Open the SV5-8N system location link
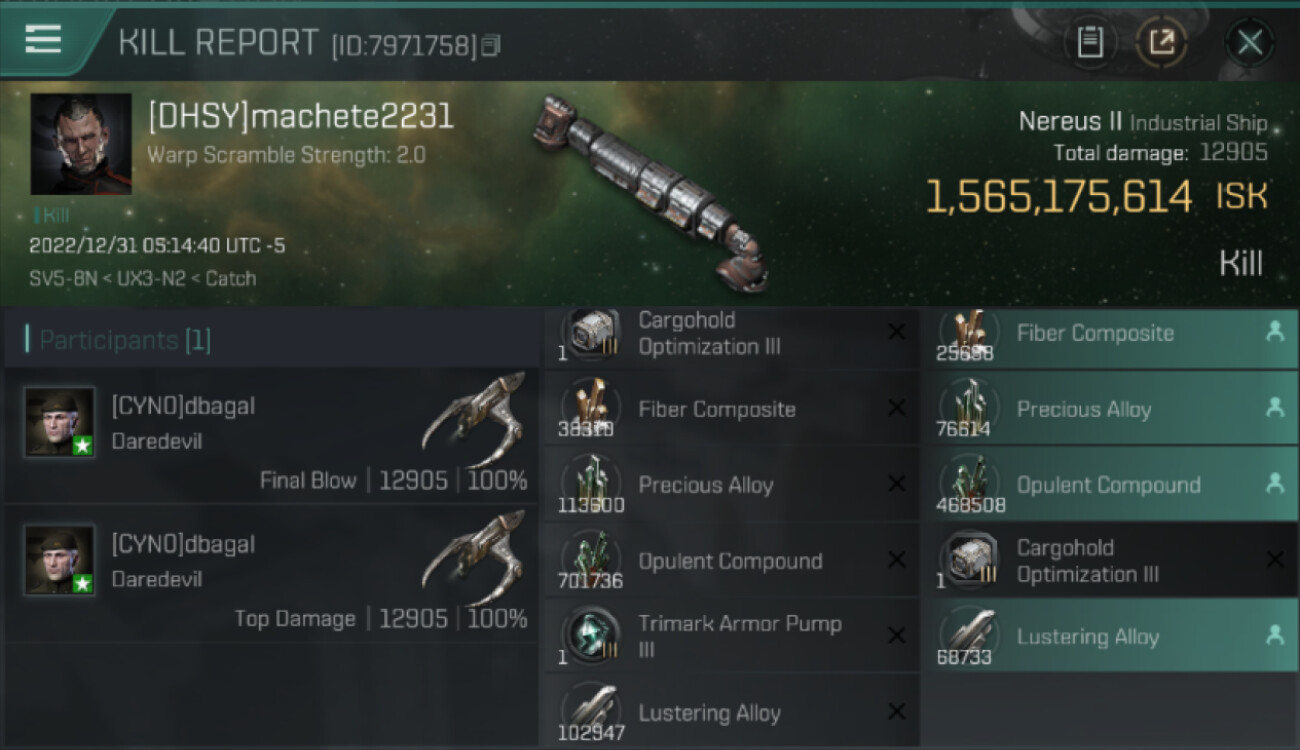1300x750 pixels. (x=66, y=279)
